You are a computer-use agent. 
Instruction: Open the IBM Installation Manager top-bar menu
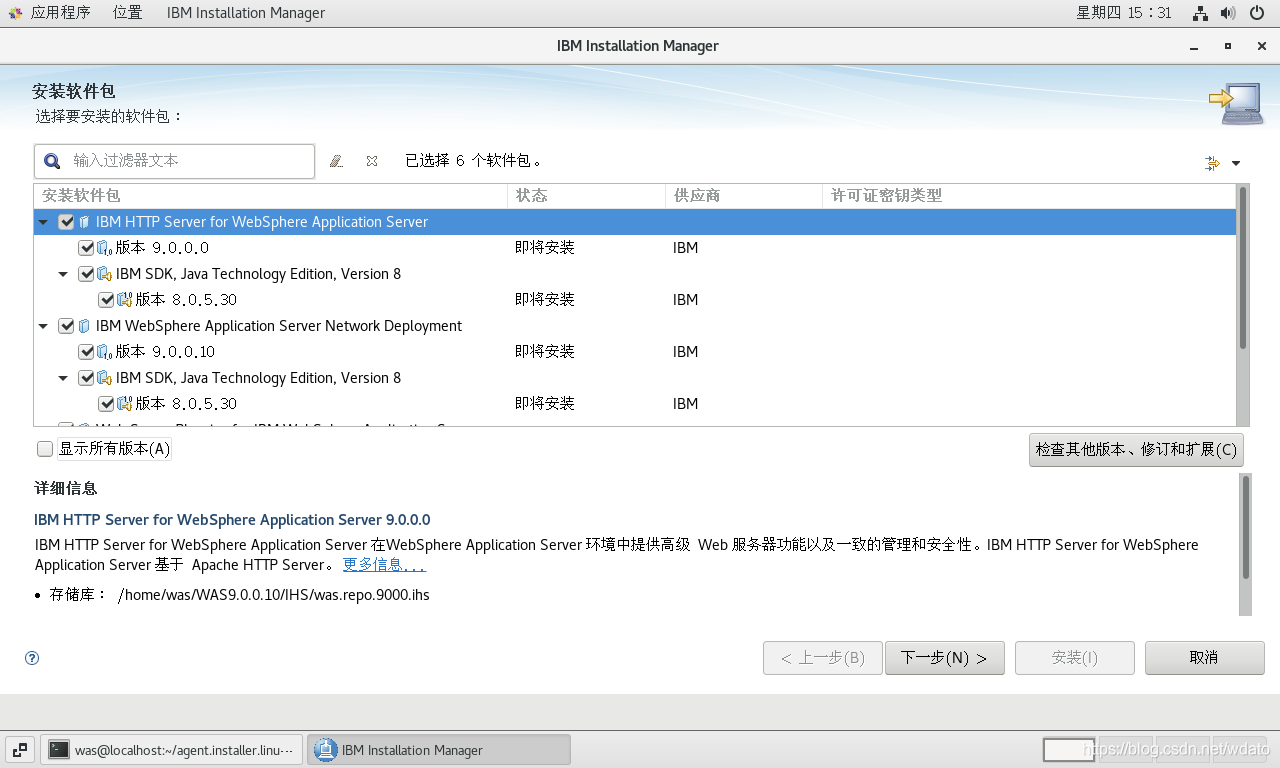pos(246,13)
